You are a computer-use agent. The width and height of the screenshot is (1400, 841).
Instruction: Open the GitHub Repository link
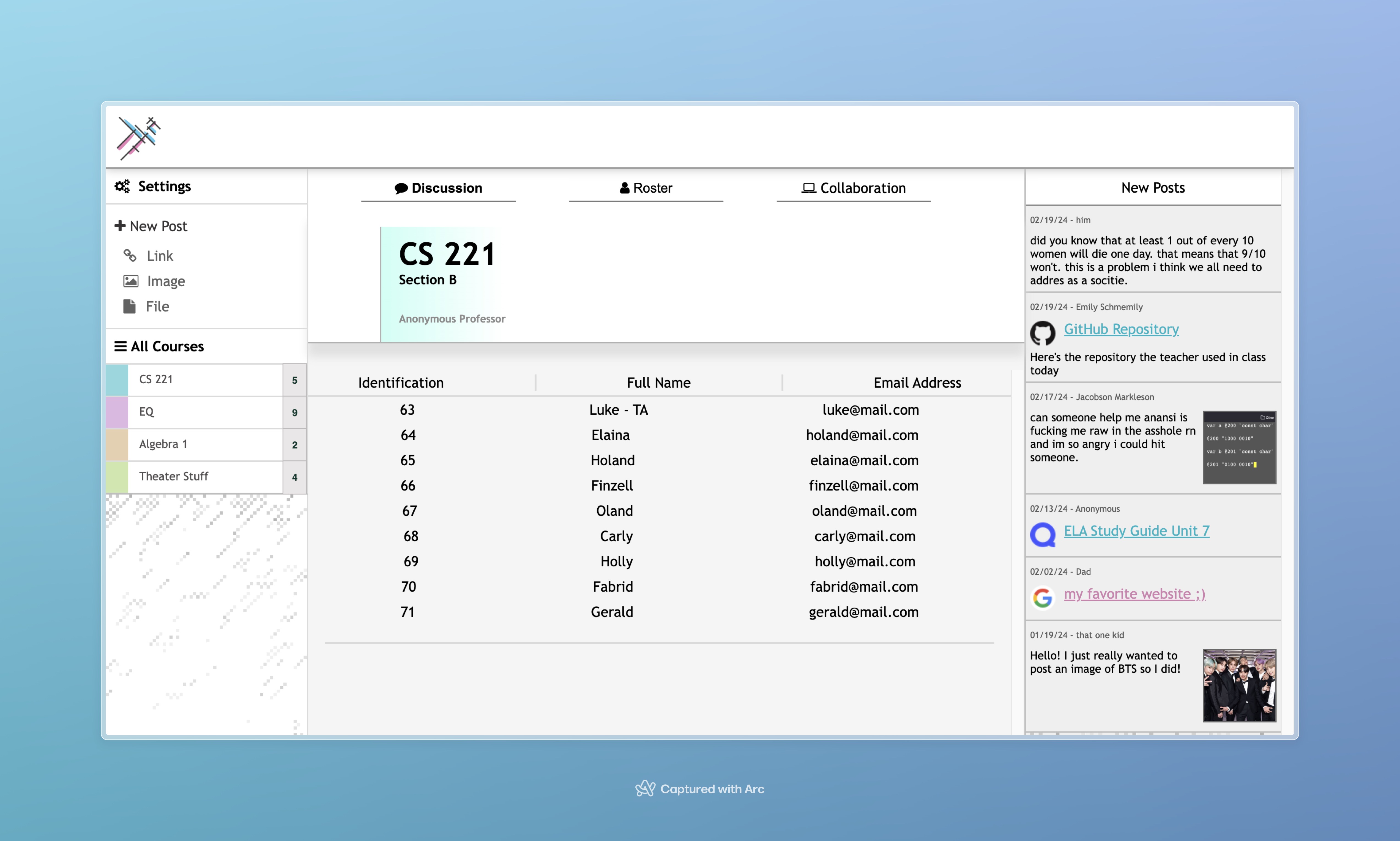pyautogui.click(x=1121, y=329)
